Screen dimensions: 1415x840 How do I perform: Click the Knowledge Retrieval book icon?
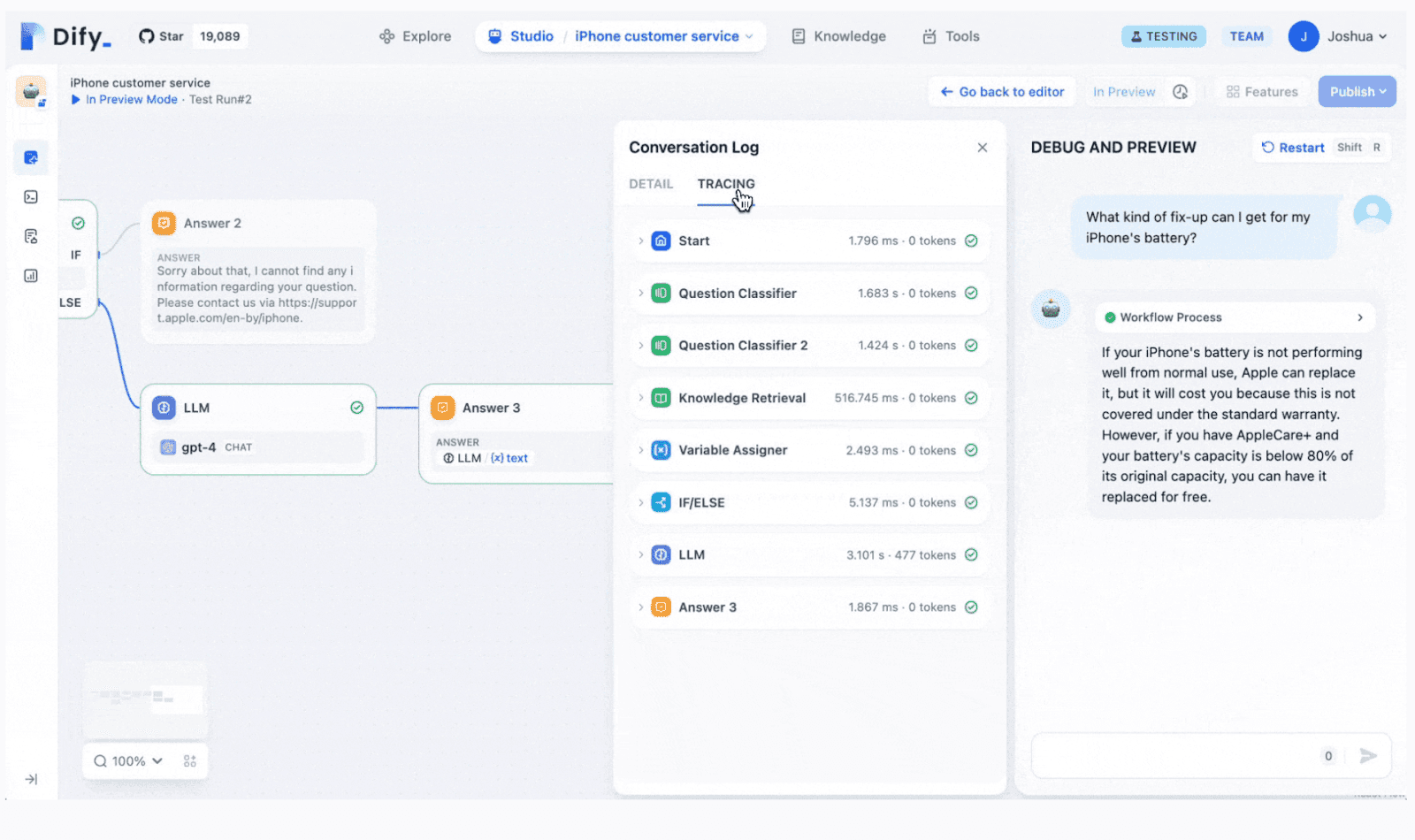(661, 398)
